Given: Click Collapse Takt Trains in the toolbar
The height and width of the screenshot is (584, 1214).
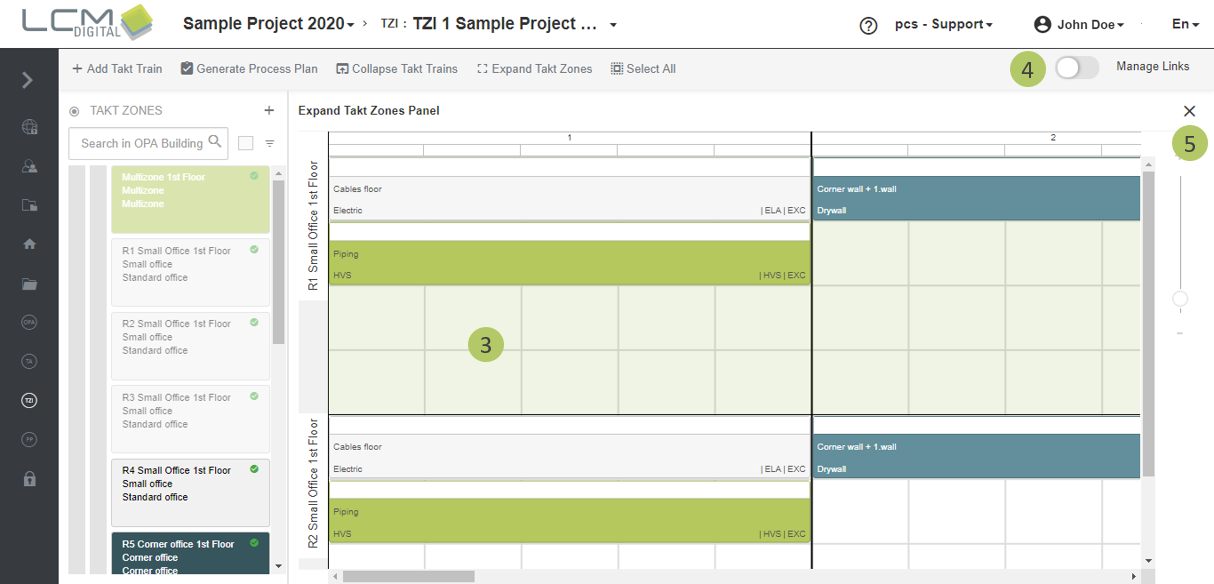Looking at the screenshot, I should 397,69.
